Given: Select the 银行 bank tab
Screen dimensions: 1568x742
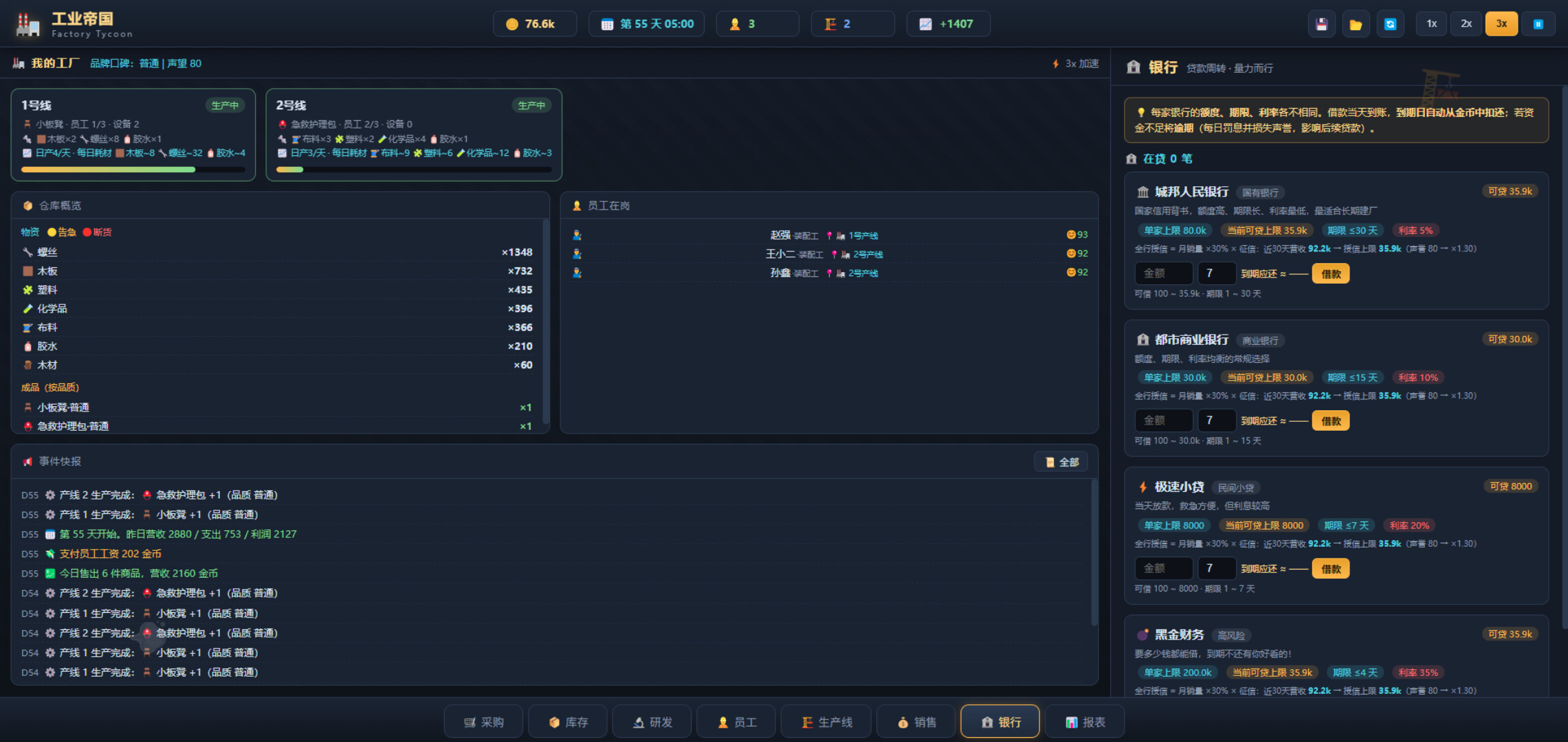Looking at the screenshot, I should [1000, 722].
